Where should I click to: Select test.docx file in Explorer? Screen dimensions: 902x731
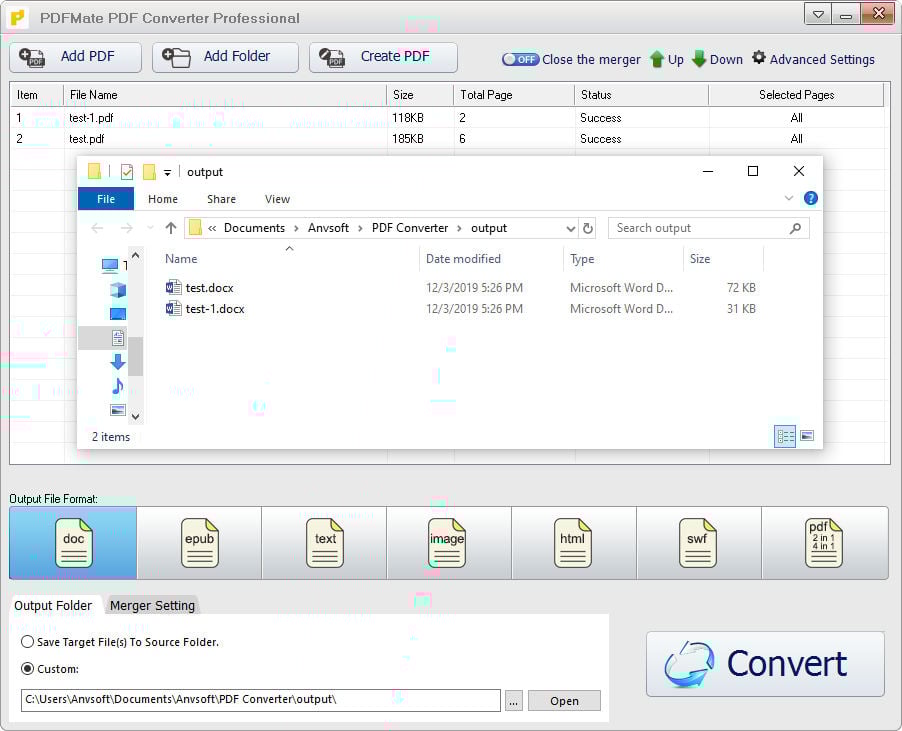209,288
